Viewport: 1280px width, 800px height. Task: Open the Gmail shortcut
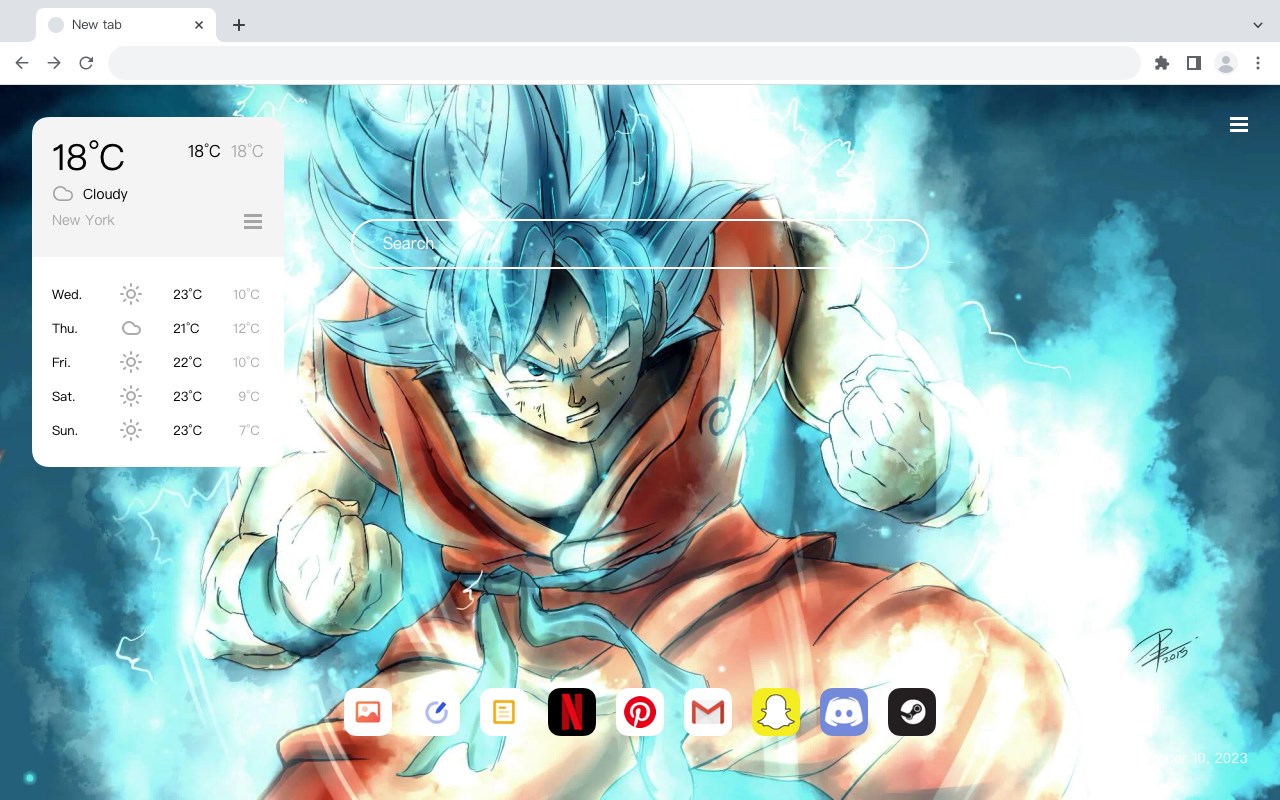[x=708, y=712]
